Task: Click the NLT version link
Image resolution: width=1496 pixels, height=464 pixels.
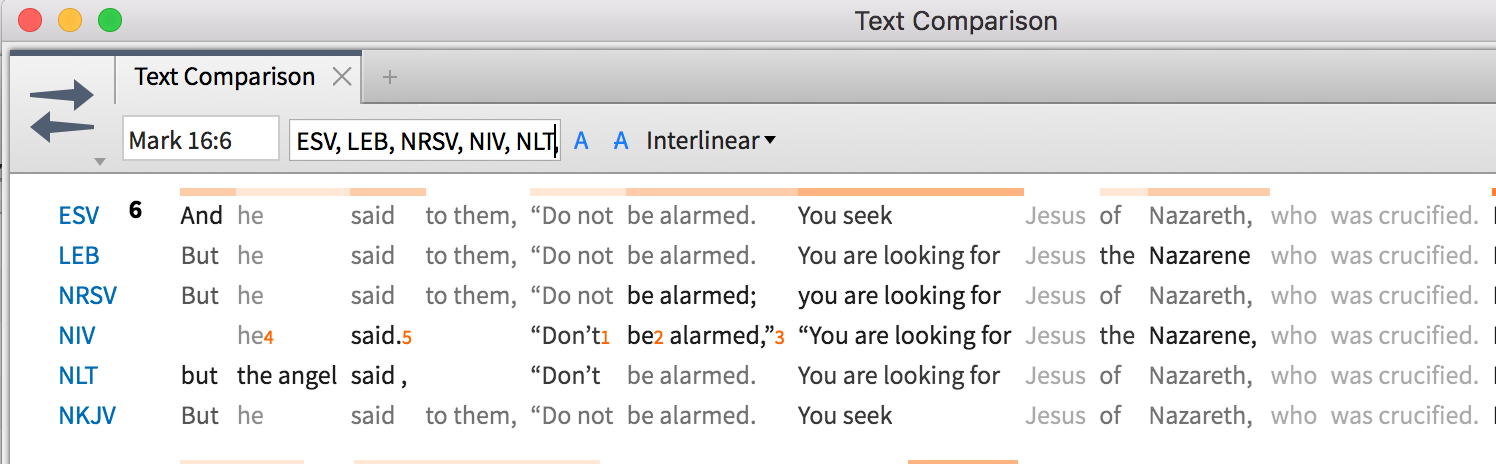Action: pyautogui.click(x=79, y=376)
